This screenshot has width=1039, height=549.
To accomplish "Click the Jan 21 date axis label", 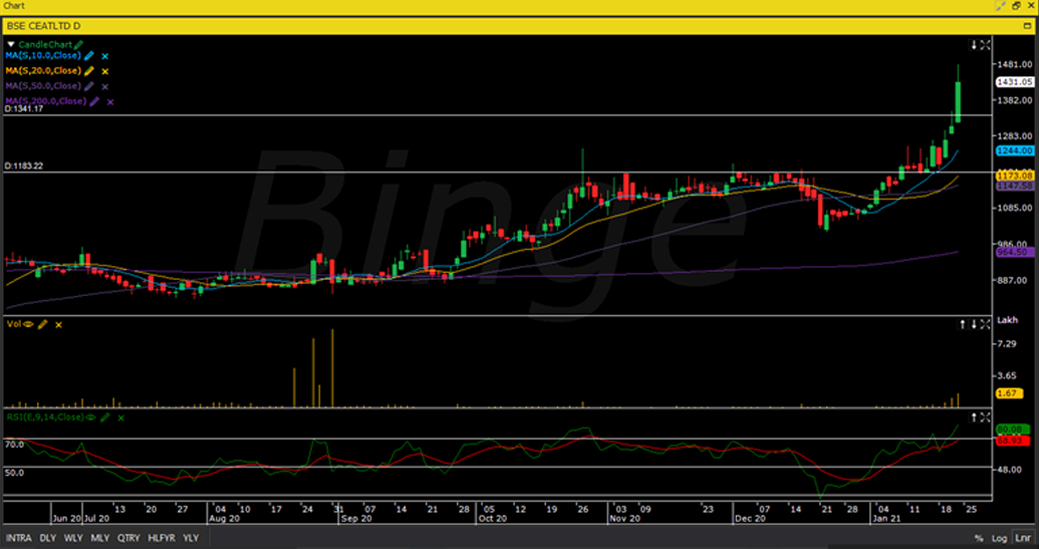I will point(887,519).
